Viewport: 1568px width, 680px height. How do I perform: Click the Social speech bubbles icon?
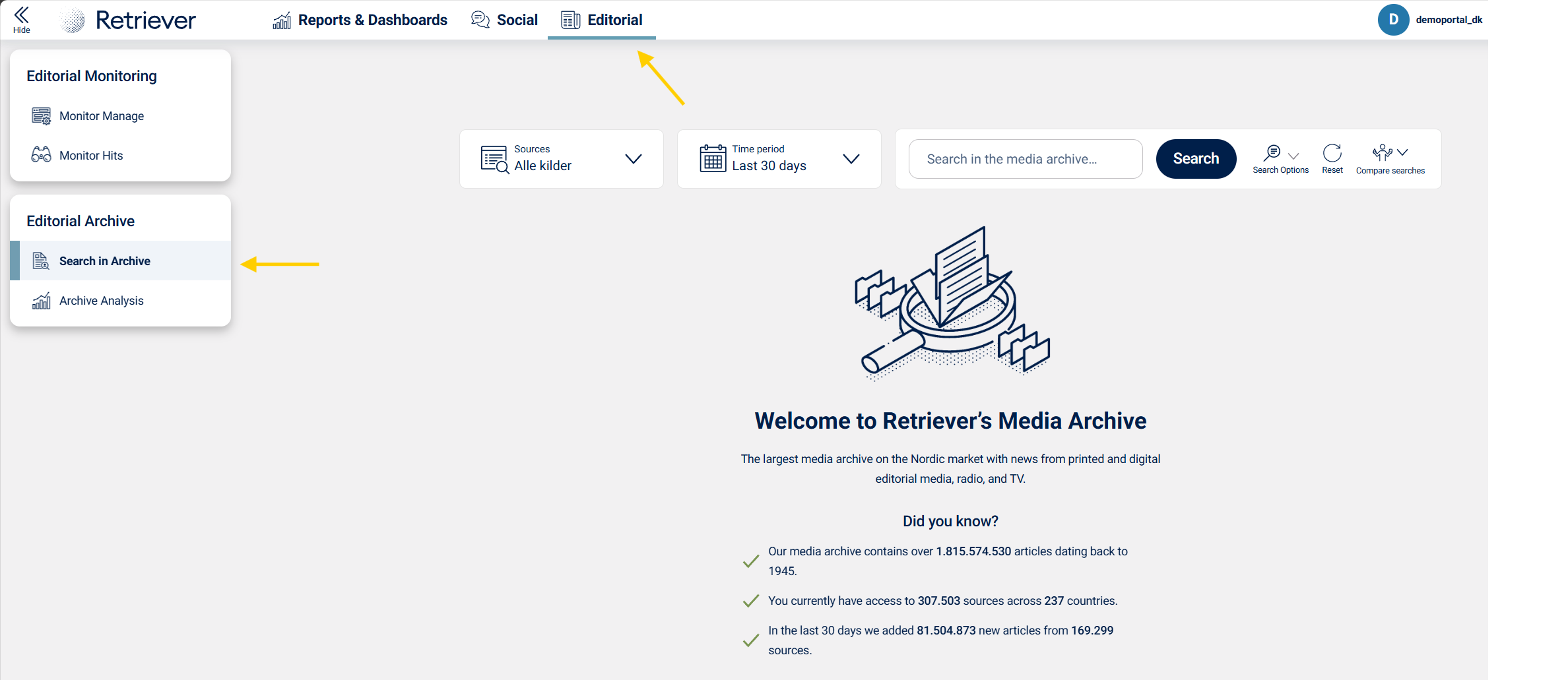(480, 20)
